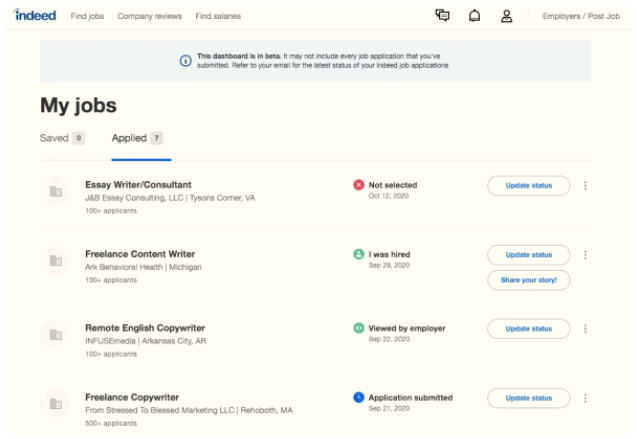Click the date Sep 22, 2020

pos(389,339)
